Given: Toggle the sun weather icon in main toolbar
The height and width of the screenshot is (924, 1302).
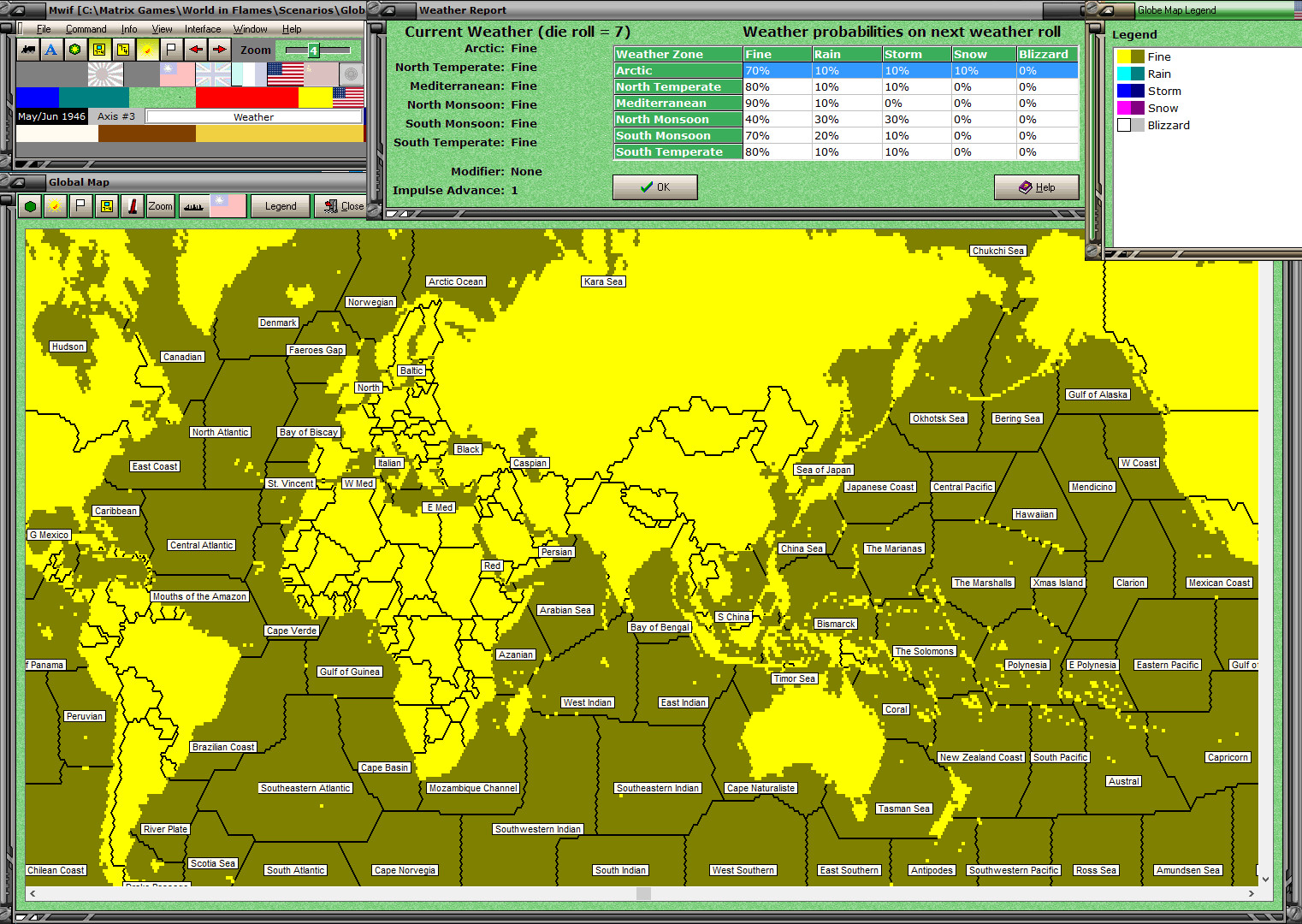Looking at the screenshot, I should (147, 50).
